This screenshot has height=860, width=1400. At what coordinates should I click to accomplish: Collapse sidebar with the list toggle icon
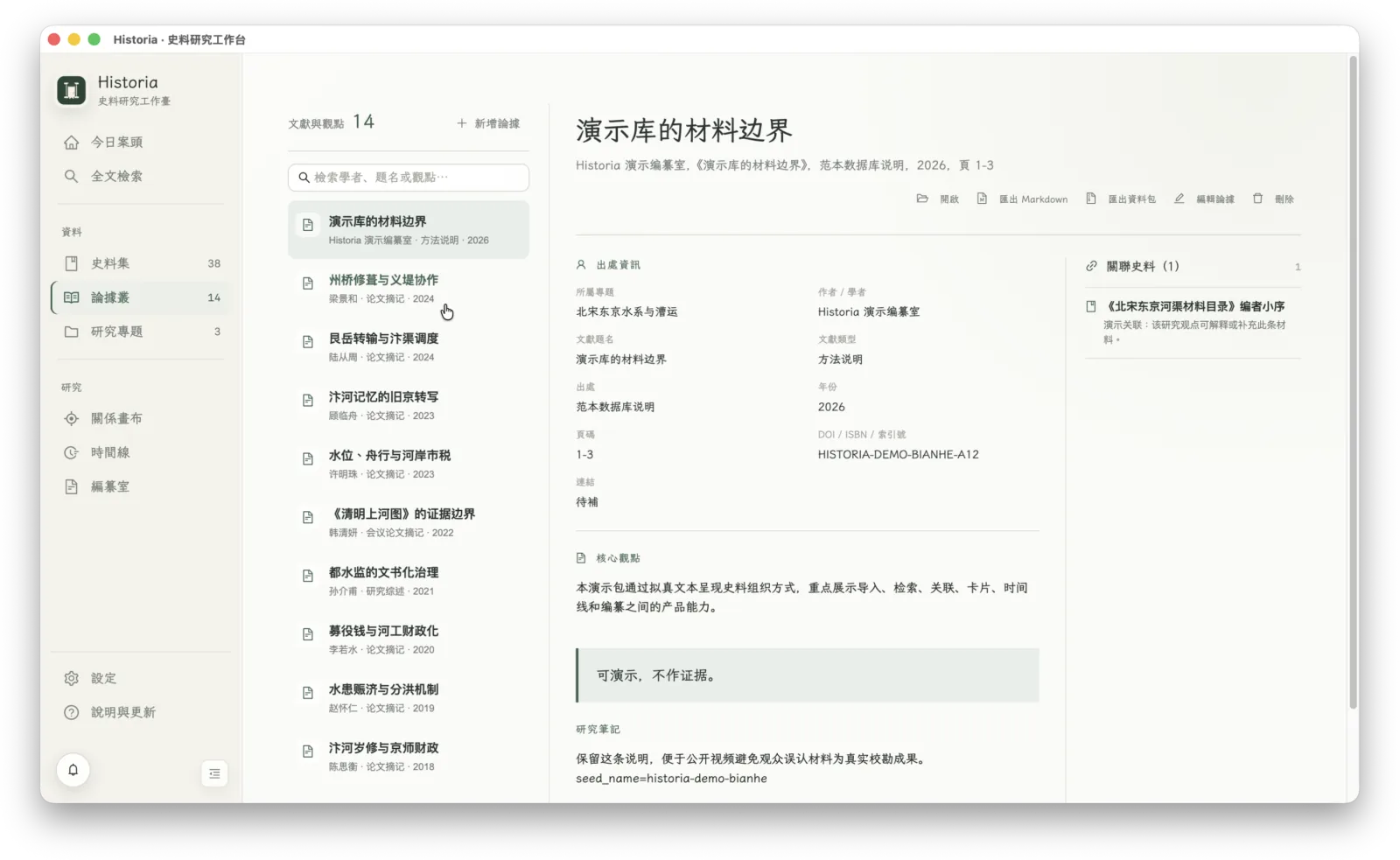214,773
